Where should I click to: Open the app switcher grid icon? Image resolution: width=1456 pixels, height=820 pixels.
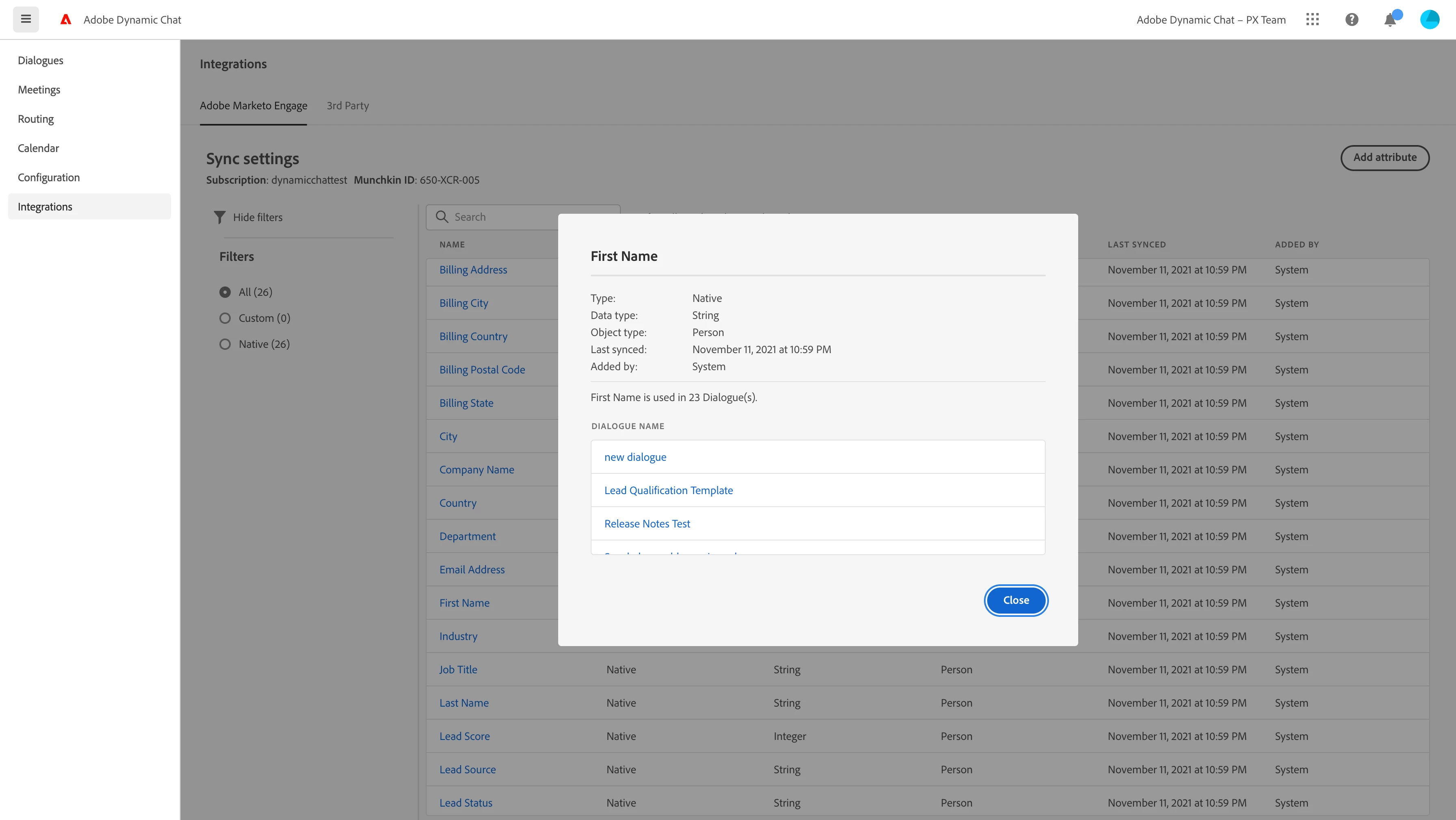1313,20
